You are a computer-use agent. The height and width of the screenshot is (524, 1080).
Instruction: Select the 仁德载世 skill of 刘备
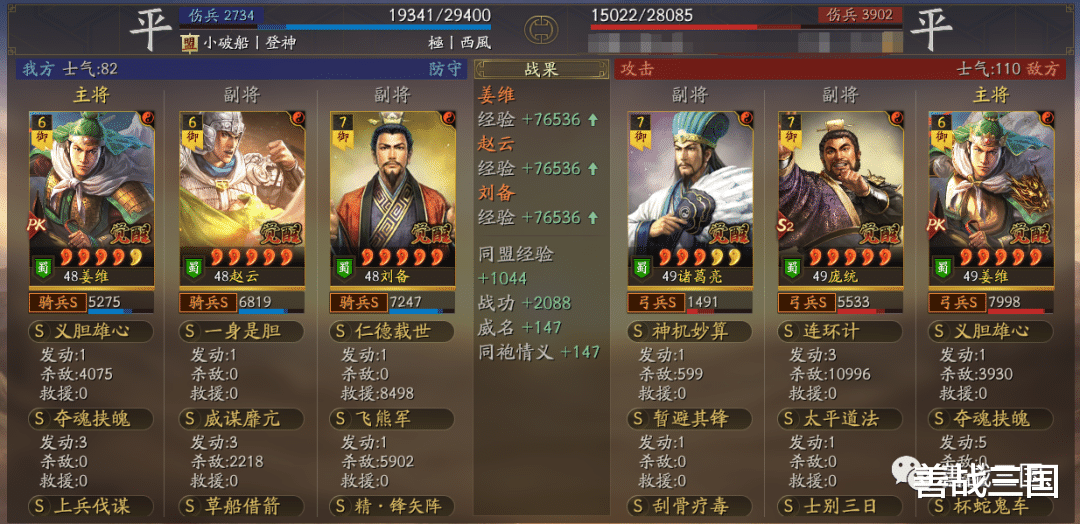point(392,331)
